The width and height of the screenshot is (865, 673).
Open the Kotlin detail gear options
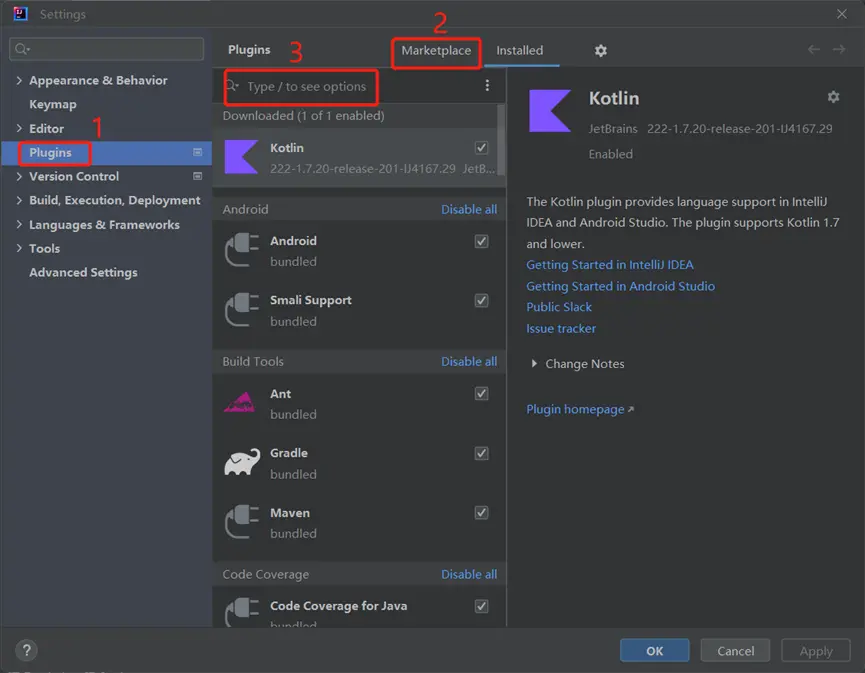pyautogui.click(x=833, y=97)
